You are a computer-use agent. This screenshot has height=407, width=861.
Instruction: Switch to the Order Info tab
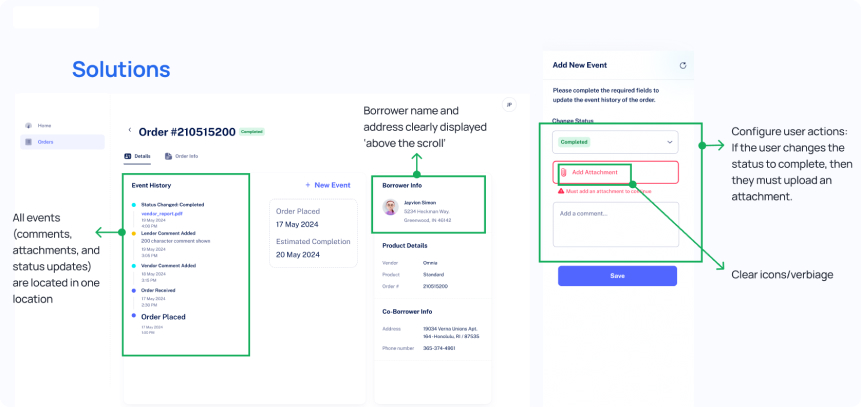click(182, 157)
